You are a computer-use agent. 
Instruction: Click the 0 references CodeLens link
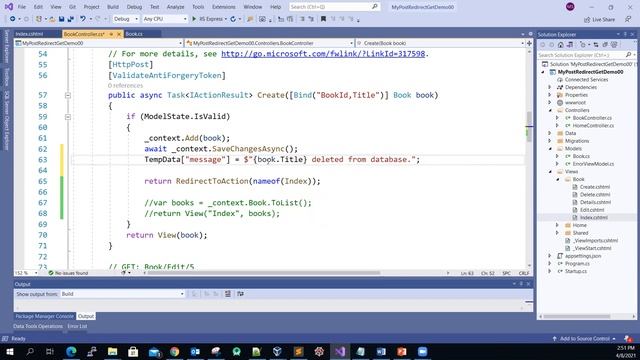click(x=125, y=85)
